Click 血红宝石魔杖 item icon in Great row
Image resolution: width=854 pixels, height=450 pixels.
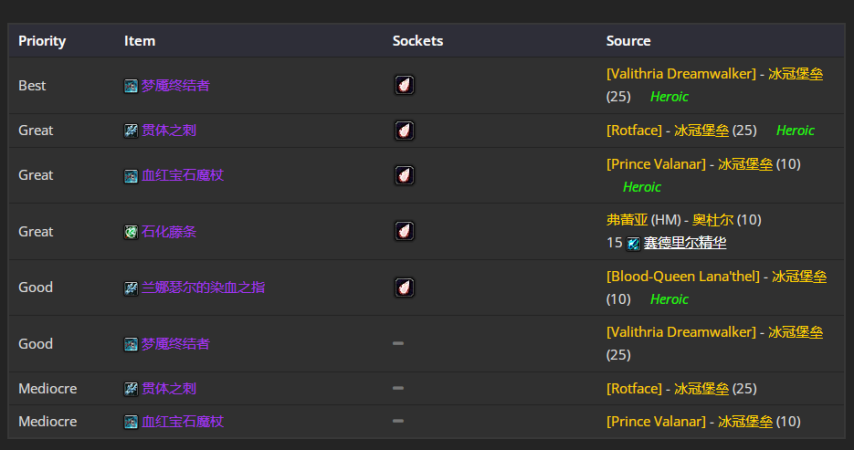[131, 176]
